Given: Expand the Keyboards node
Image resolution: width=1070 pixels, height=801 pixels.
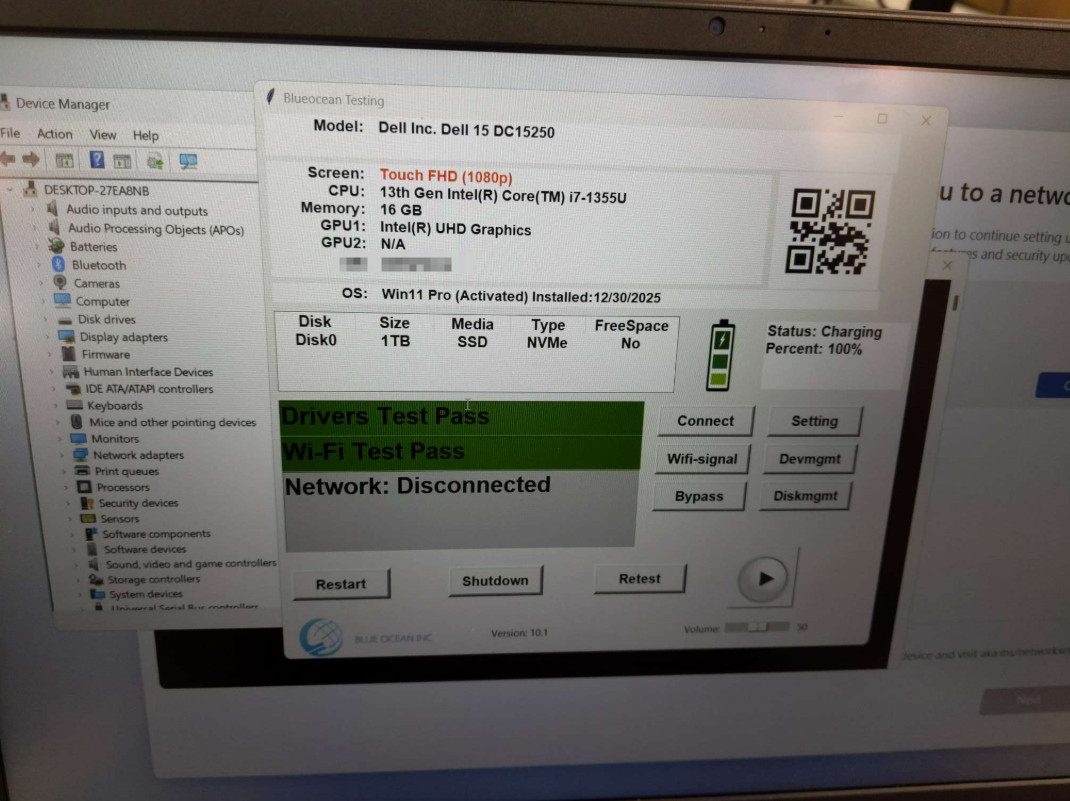Looking at the screenshot, I should (x=56, y=405).
